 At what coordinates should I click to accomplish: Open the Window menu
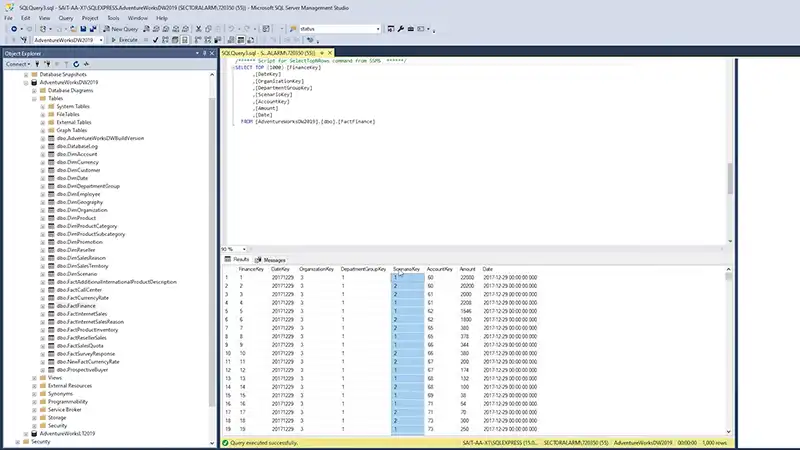(x=138, y=18)
